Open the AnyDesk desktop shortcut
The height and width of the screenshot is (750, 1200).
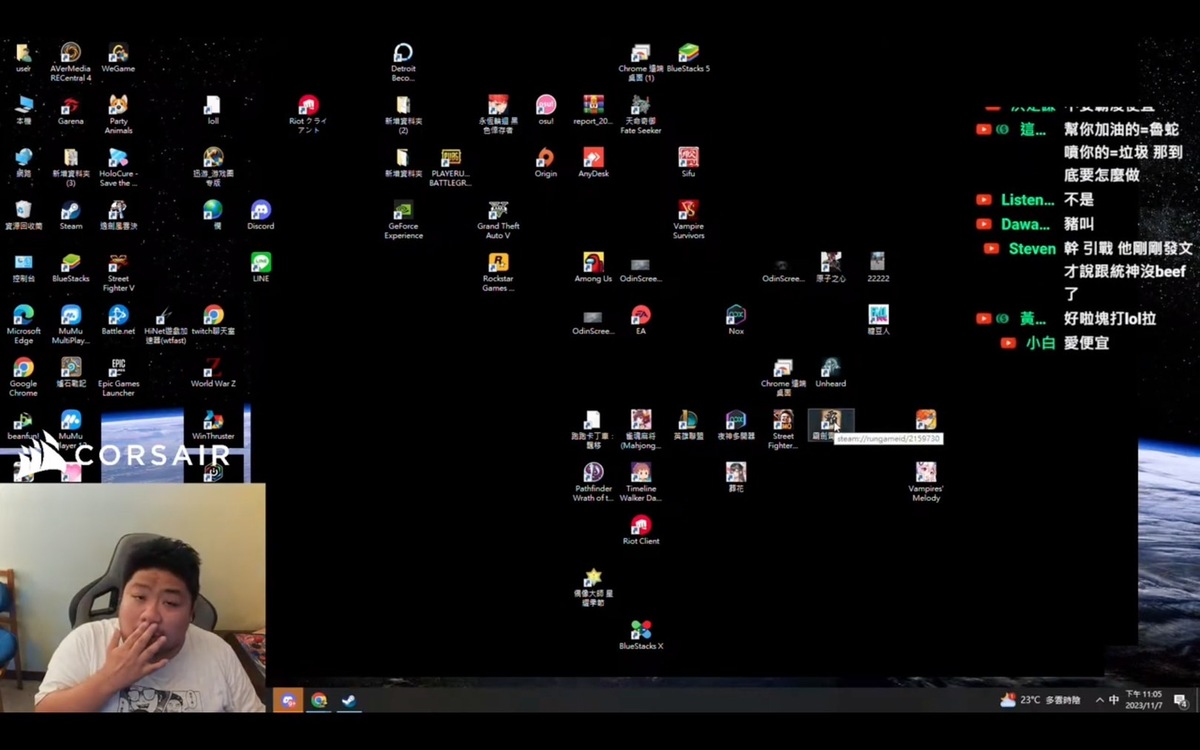click(593, 162)
